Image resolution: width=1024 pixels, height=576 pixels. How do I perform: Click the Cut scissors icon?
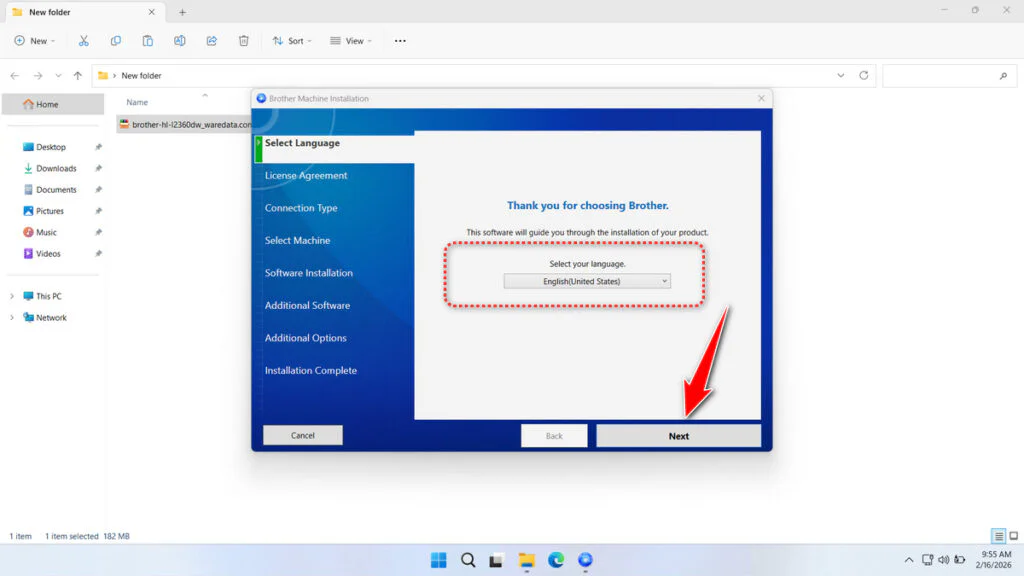(84, 41)
